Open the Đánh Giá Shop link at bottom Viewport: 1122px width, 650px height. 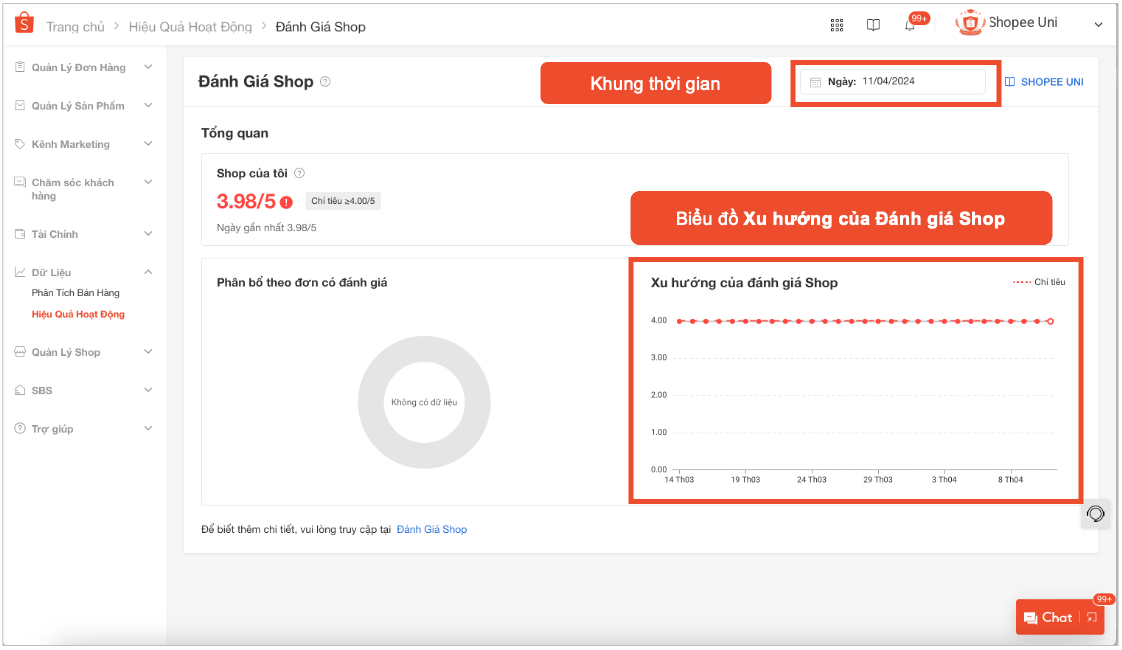pyautogui.click(x=432, y=529)
